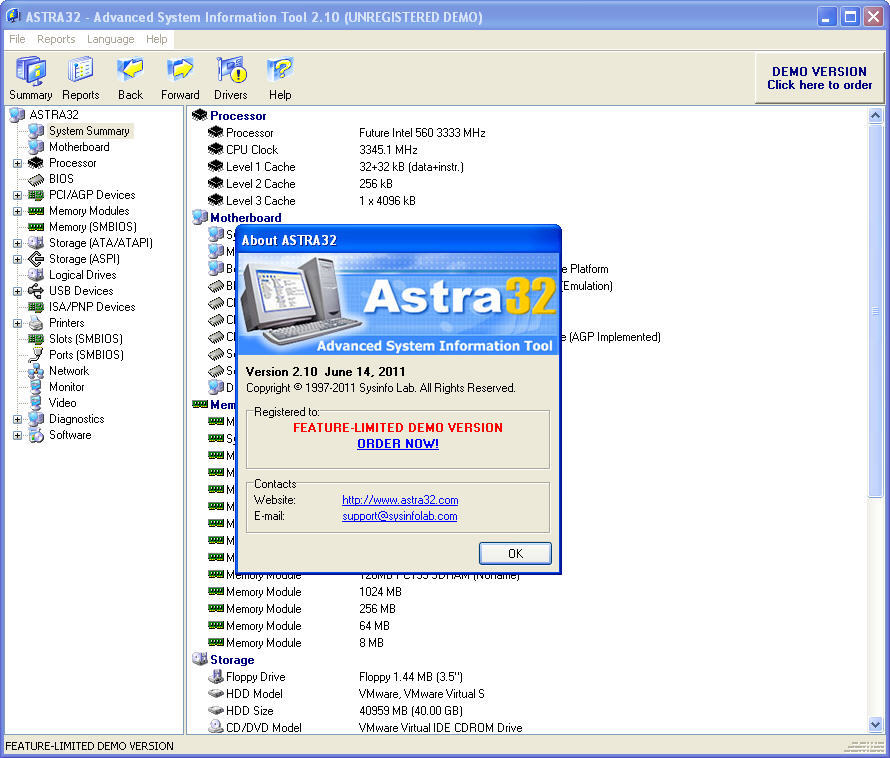Click the Ports (SMBIOS) connector icon

click(36, 355)
